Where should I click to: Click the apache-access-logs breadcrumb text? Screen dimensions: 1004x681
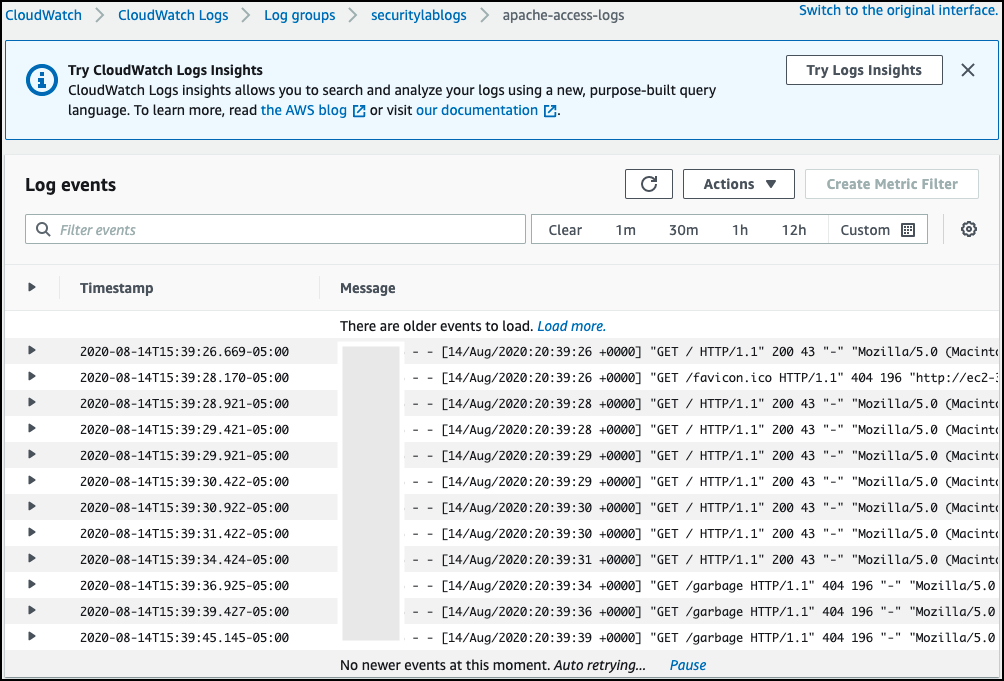[x=563, y=15]
